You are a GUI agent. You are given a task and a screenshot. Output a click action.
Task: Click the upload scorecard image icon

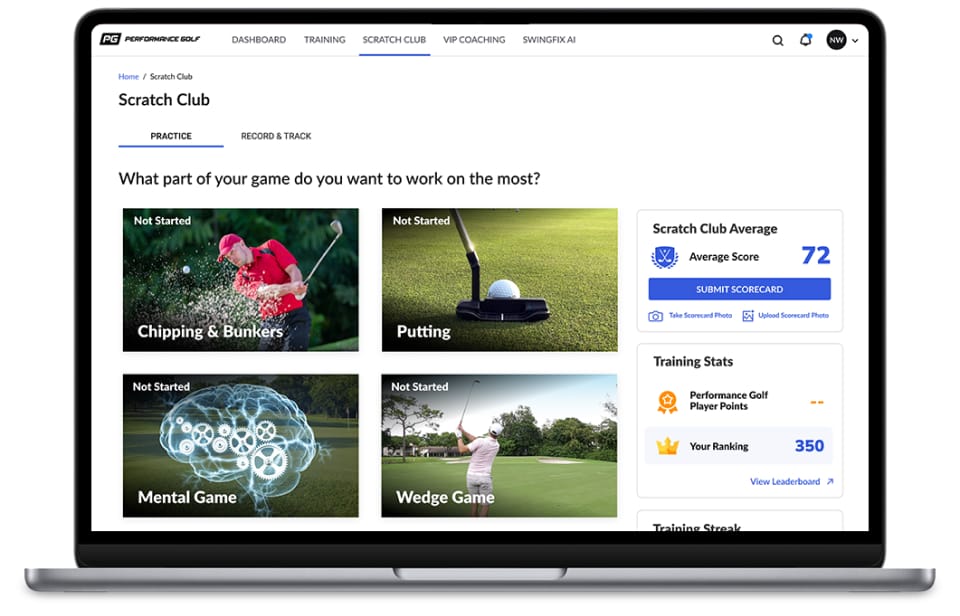748,316
